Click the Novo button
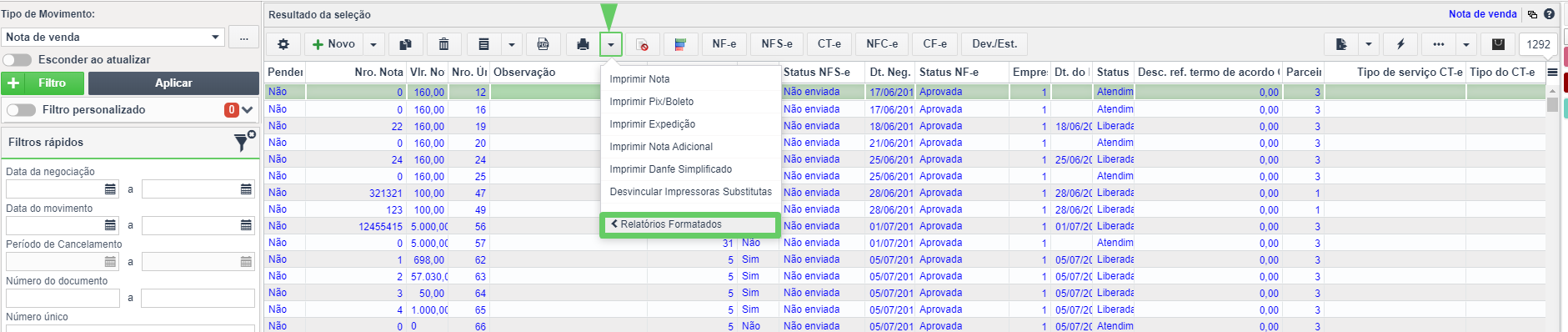The image size is (1568, 332). tap(334, 44)
